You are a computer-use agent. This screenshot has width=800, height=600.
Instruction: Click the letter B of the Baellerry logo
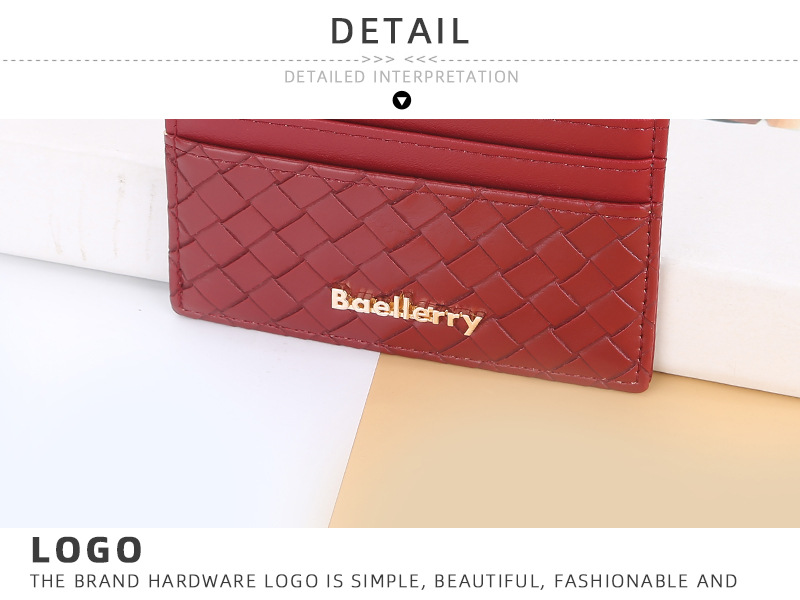coord(340,299)
